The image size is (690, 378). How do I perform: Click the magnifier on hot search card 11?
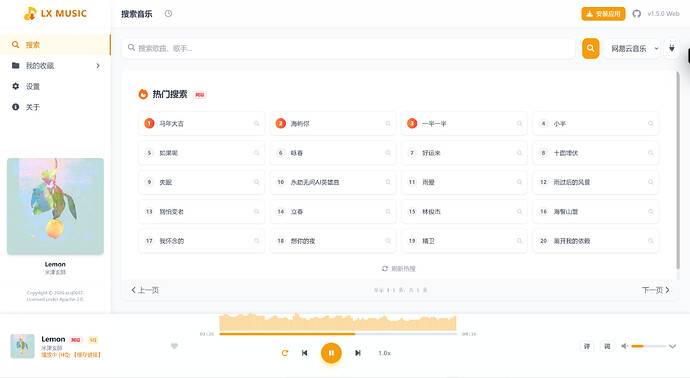(519, 182)
